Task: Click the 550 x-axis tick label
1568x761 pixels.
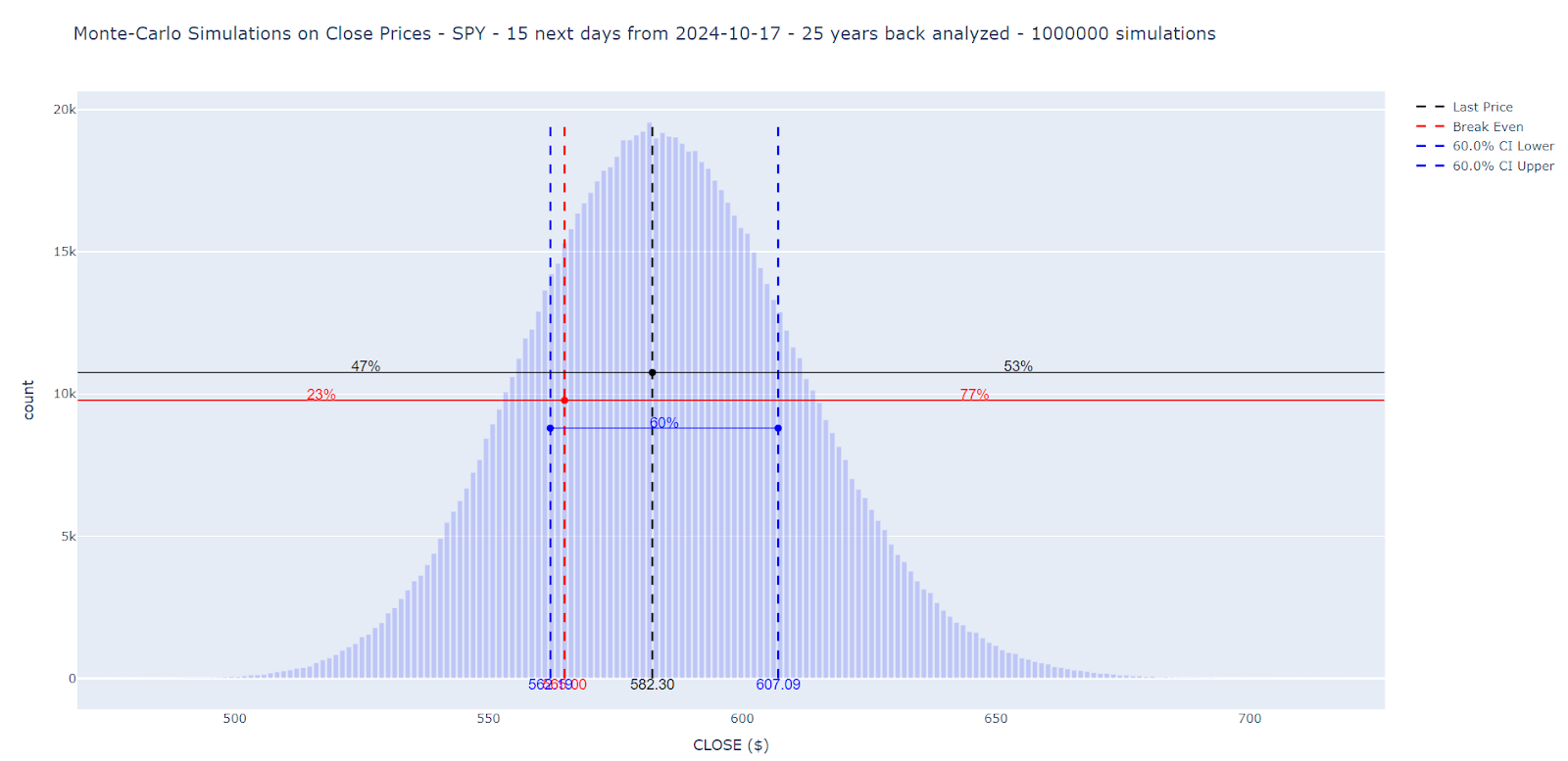Action: pos(489,719)
